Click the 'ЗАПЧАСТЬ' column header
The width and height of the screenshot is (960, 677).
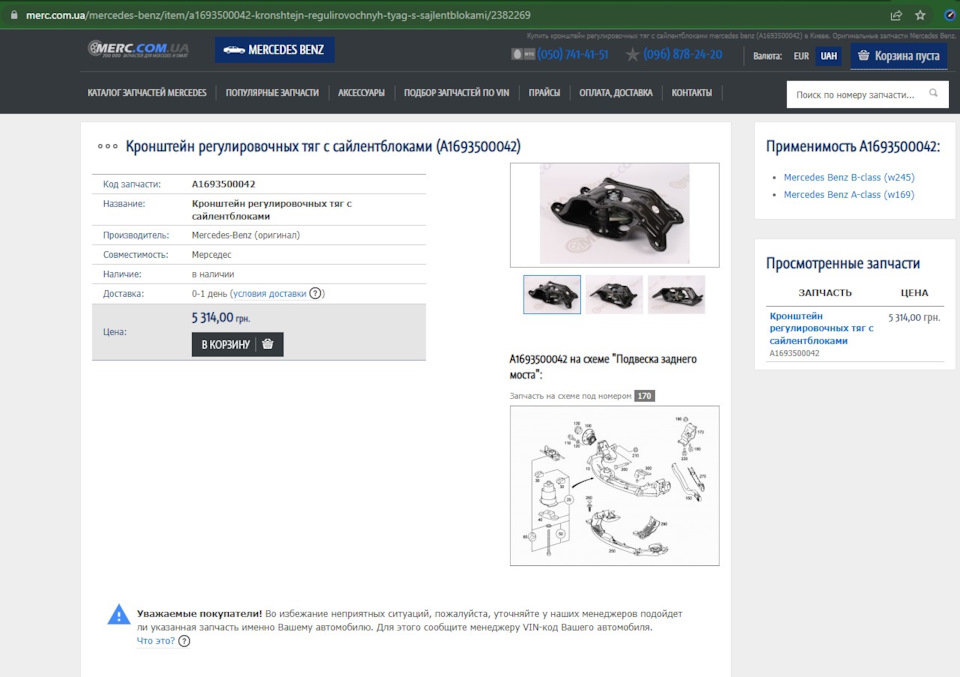(x=825, y=293)
